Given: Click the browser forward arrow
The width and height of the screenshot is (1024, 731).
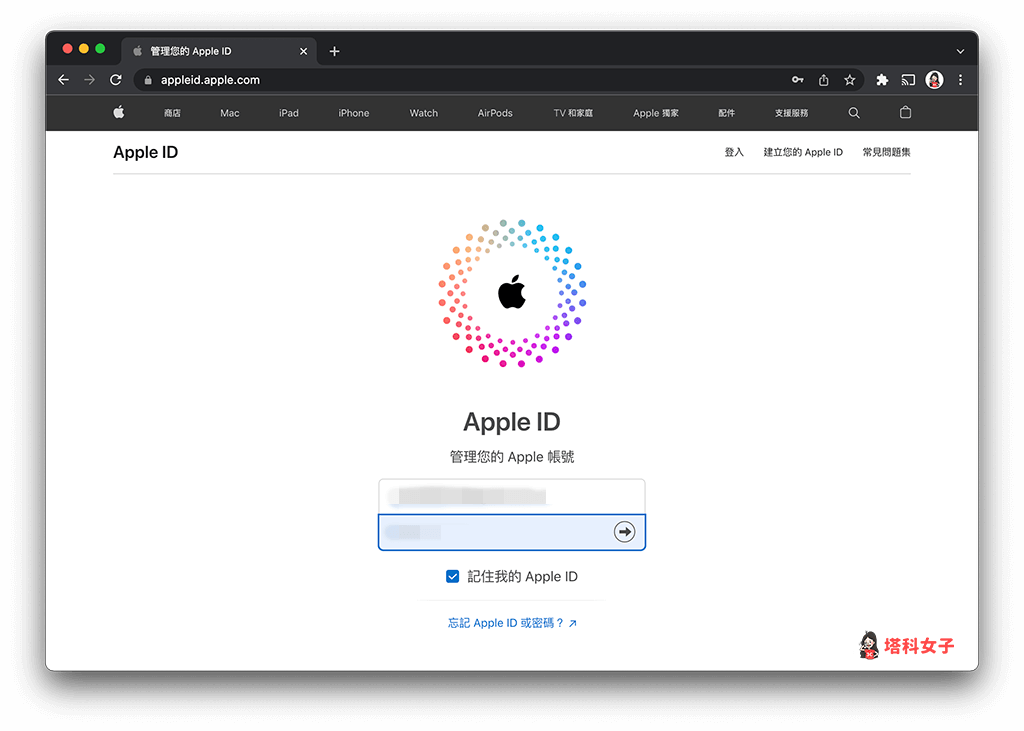Looking at the screenshot, I should [89, 80].
